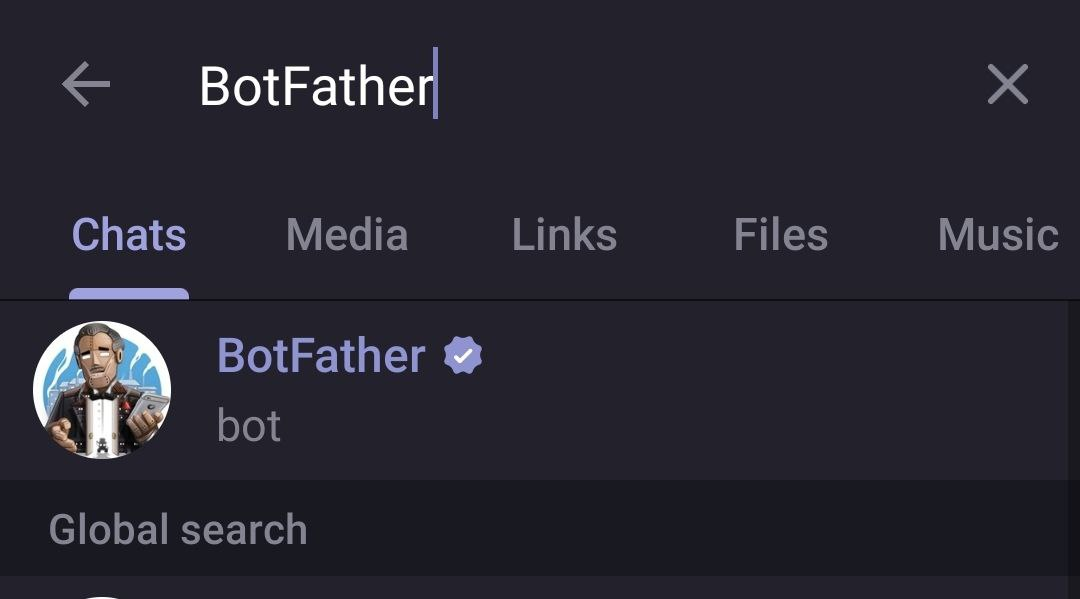The width and height of the screenshot is (1080, 599).
Task: Clear the search text with X icon
Action: [x=1007, y=85]
